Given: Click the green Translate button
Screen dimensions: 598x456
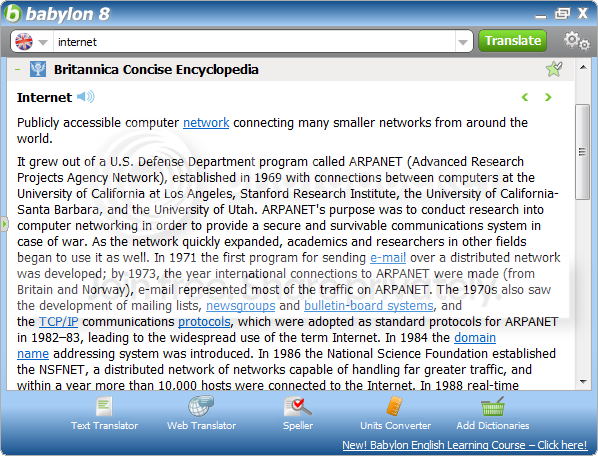Looking at the screenshot, I should click(513, 41).
